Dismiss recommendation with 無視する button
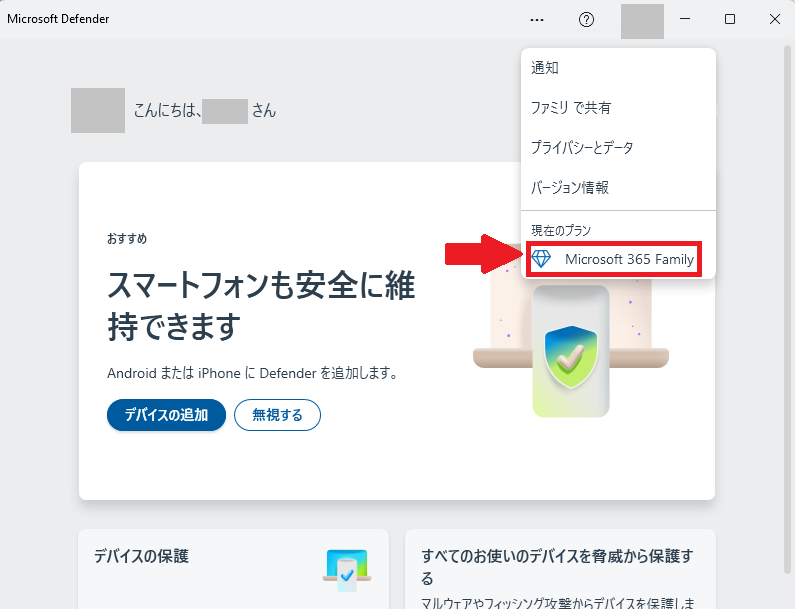This screenshot has width=795, height=609. point(277,415)
